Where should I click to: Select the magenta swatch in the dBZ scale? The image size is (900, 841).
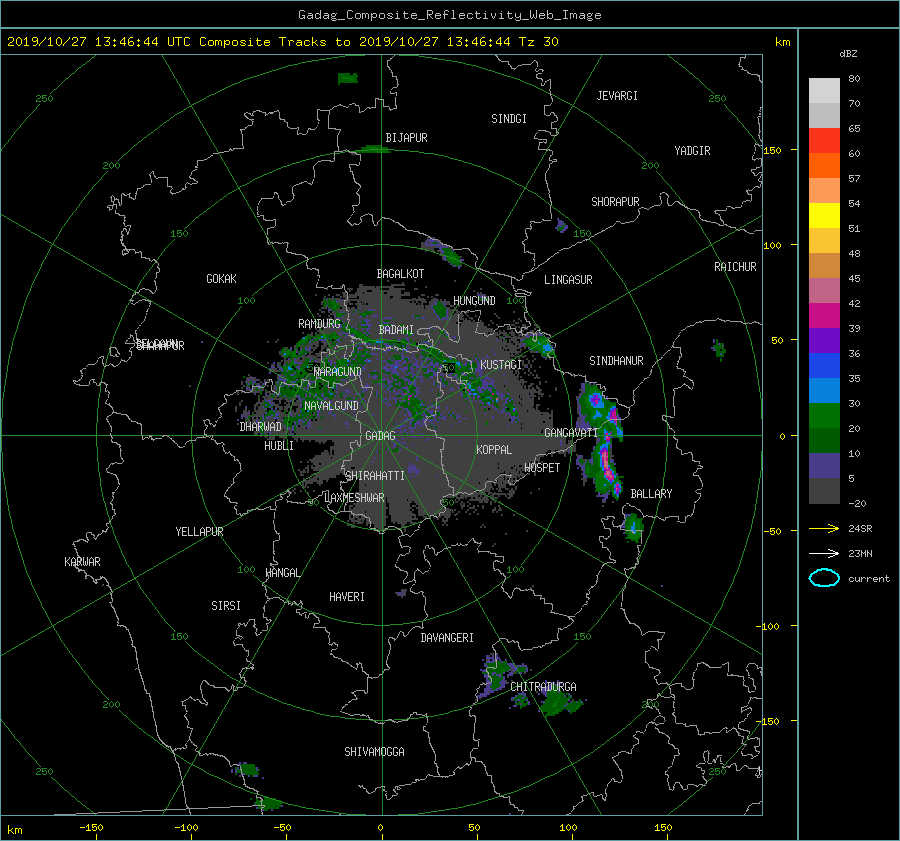point(824,315)
